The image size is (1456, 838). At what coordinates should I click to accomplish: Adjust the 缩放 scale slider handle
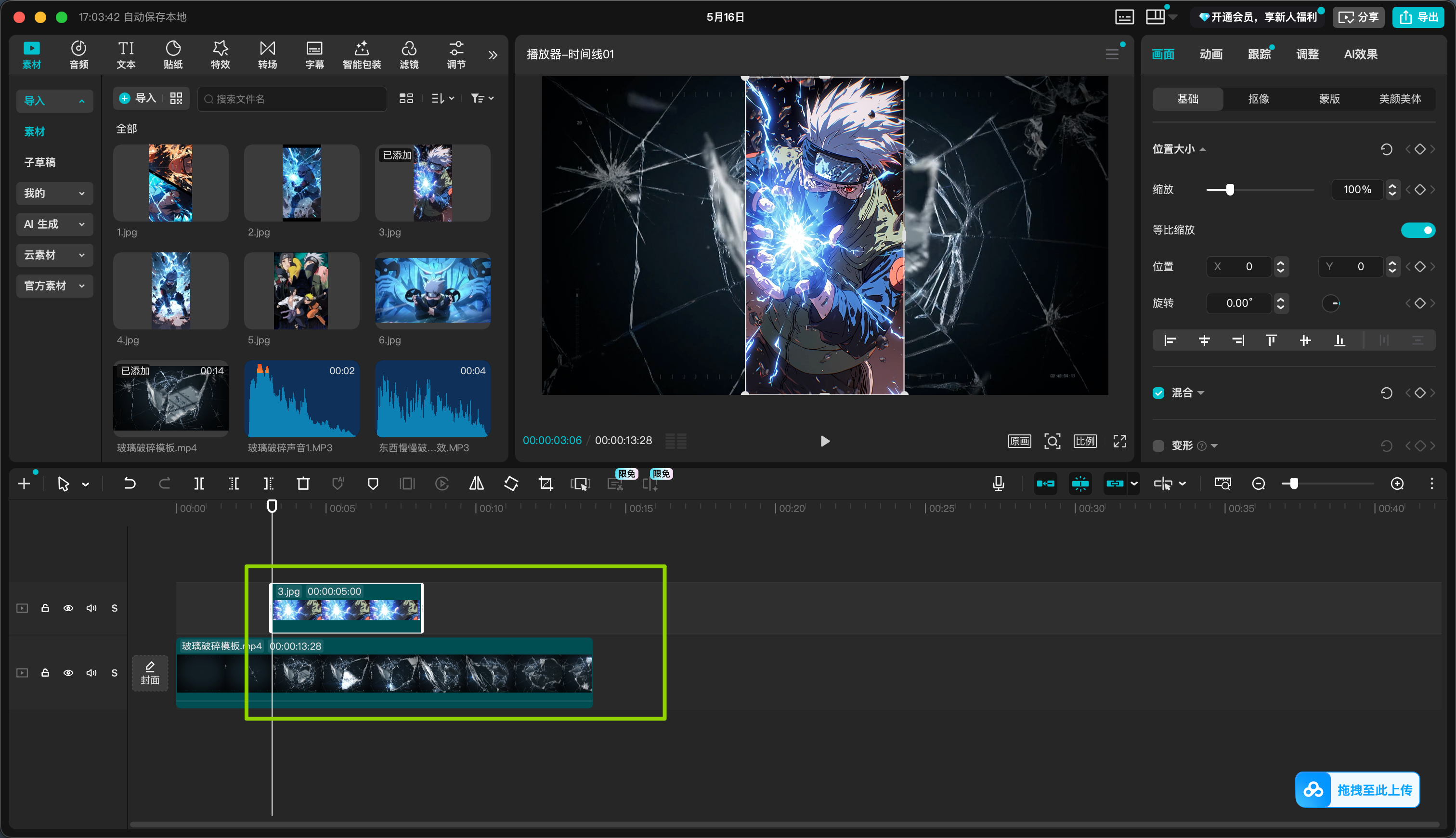(x=1230, y=189)
